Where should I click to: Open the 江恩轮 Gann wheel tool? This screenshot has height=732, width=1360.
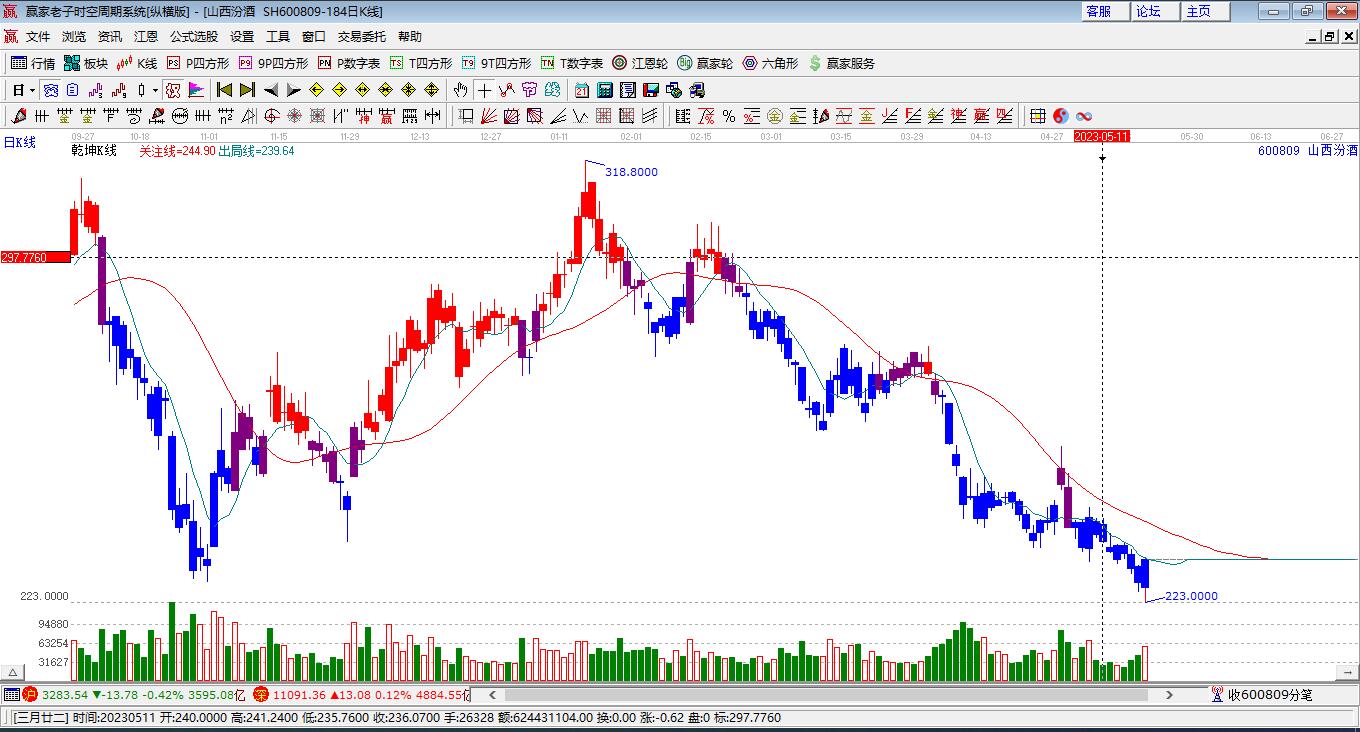[x=640, y=63]
